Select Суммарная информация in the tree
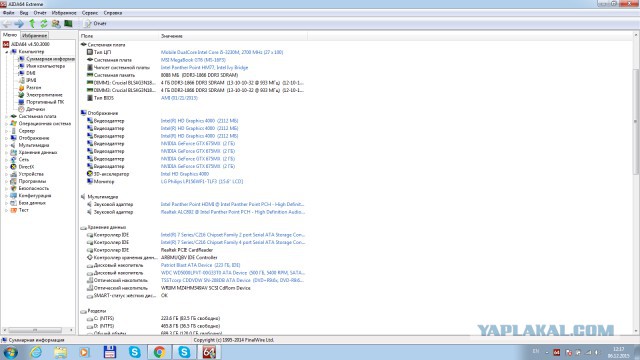Image resolution: width=640 pixels, height=360 pixels. (x=47, y=59)
